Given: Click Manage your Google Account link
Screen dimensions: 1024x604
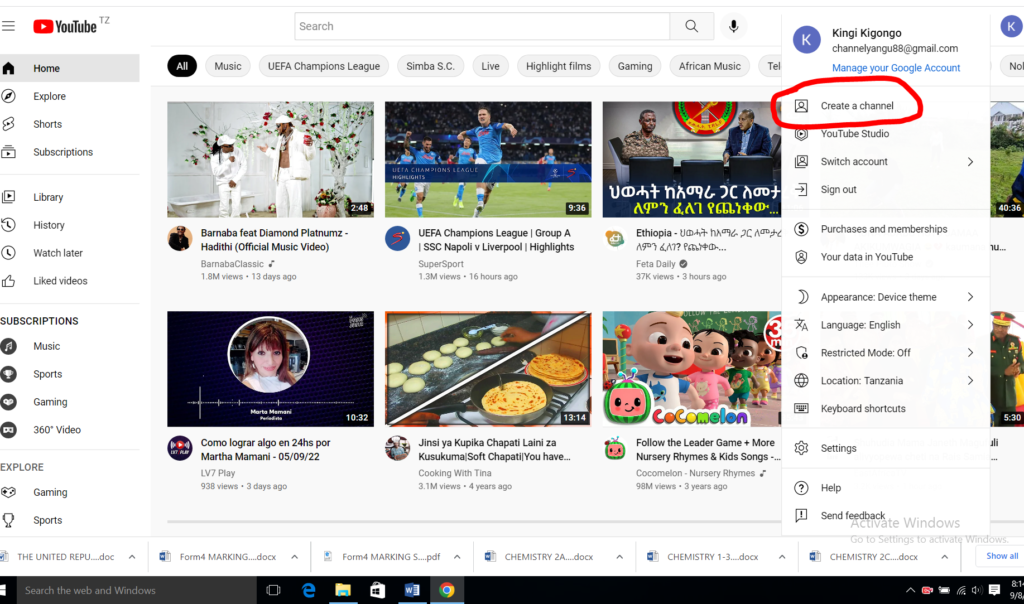Looking at the screenshot, I should click(x=896, y=68).
